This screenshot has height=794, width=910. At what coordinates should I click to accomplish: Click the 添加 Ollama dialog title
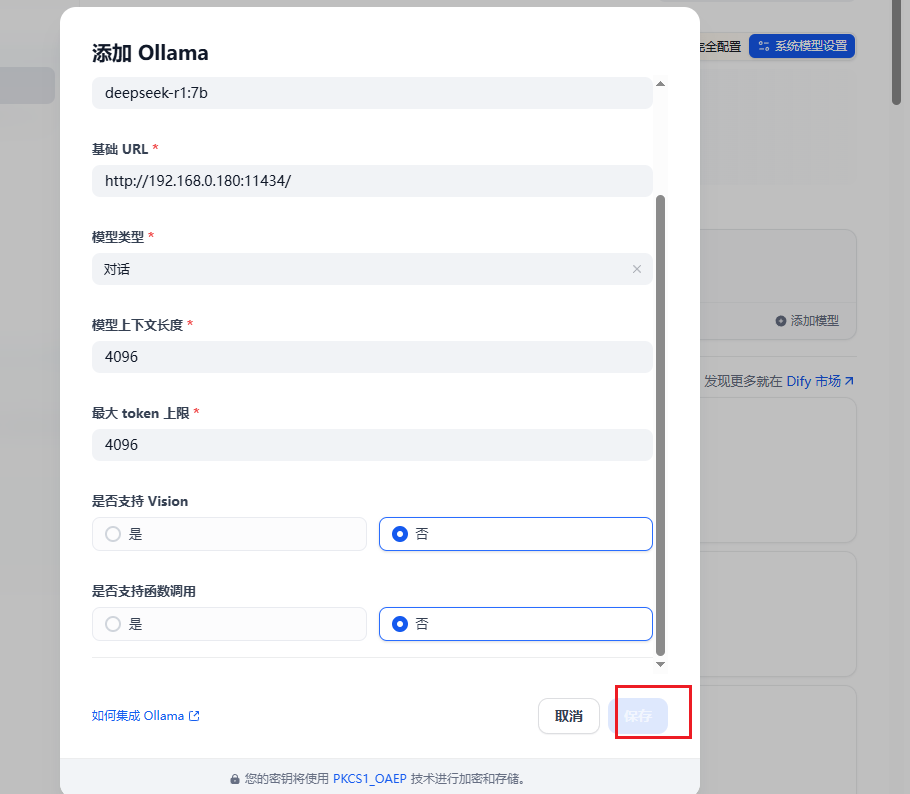point(150,53)
